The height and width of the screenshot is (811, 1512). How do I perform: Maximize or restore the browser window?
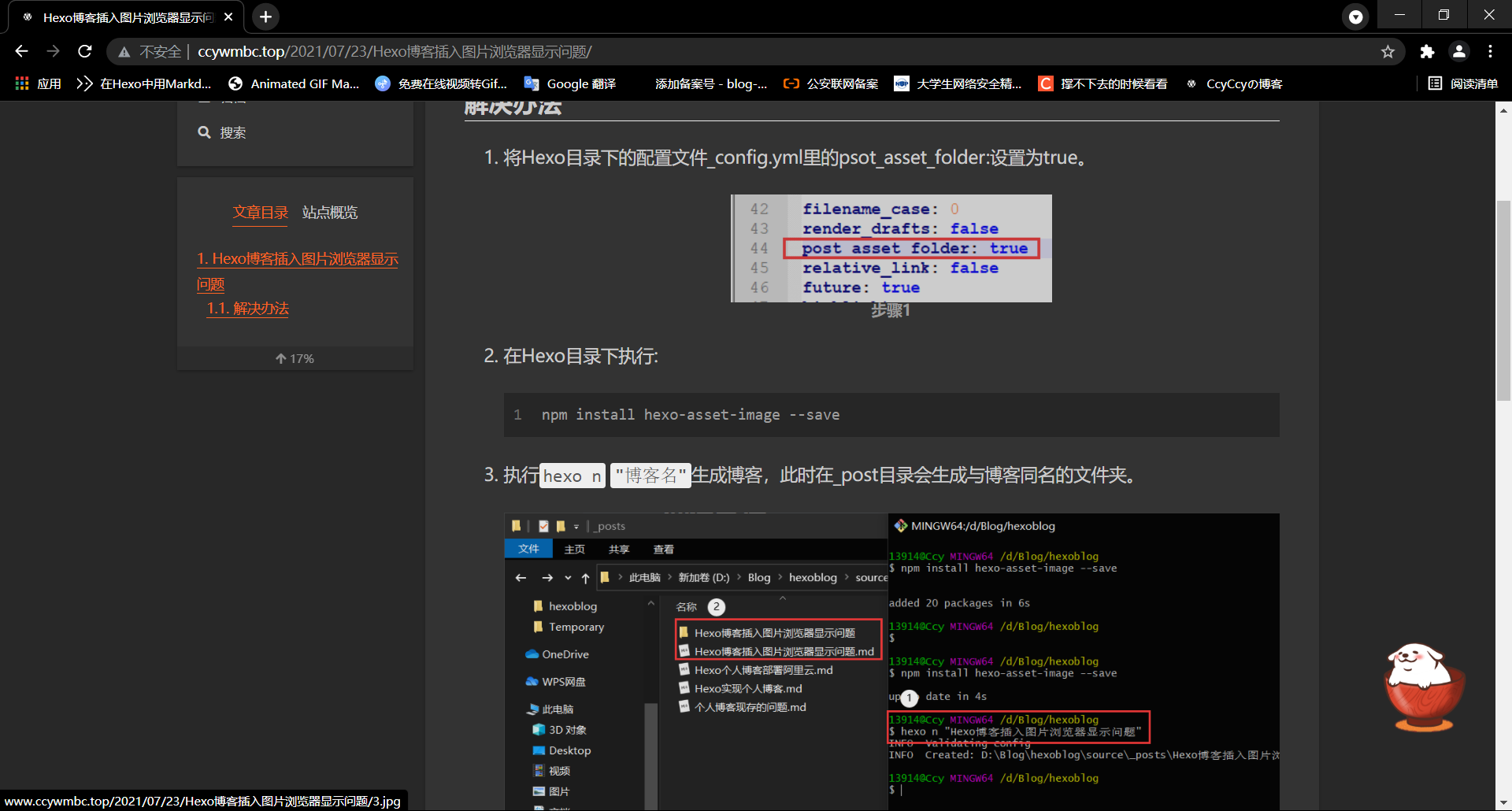tap(1443, 15)
